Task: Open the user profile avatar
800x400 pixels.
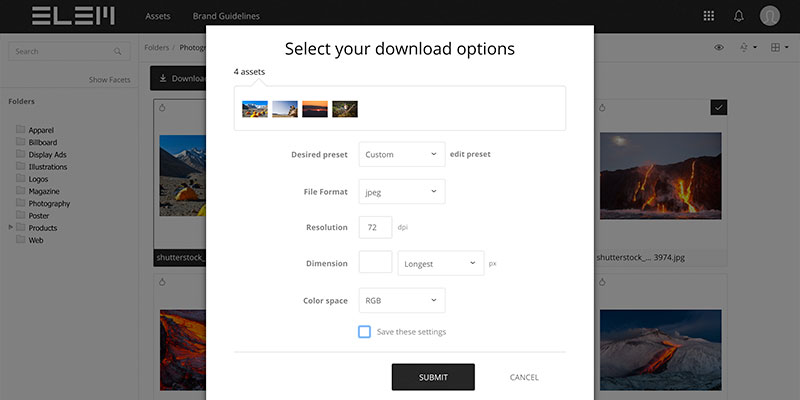Action: pyautogui.click(x=769, y=16)
